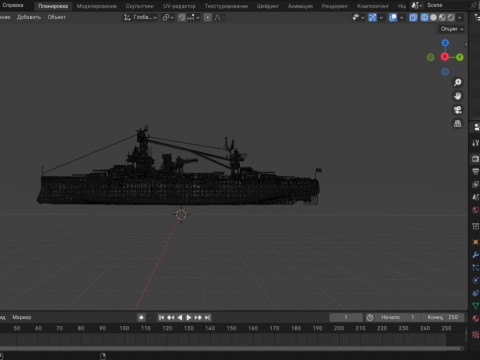Click the pan view hand icon
This screenshot has width=480, height=360.
[458, 96]
